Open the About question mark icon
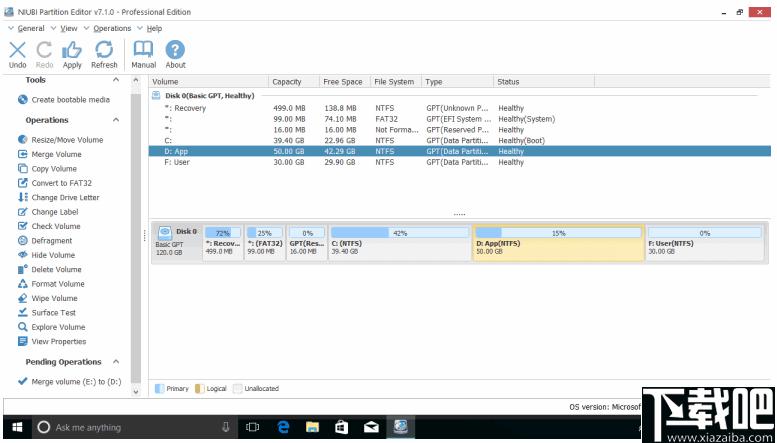 (175, 50)
